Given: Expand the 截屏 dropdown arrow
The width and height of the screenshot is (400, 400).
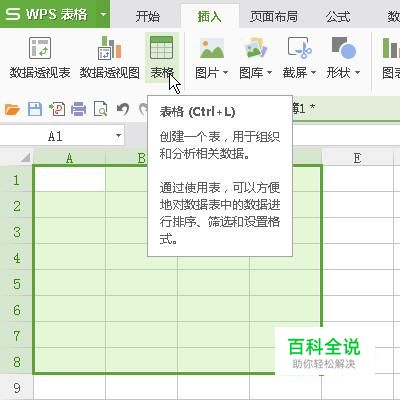Looking at the screenshot, I should pos(313,72).
